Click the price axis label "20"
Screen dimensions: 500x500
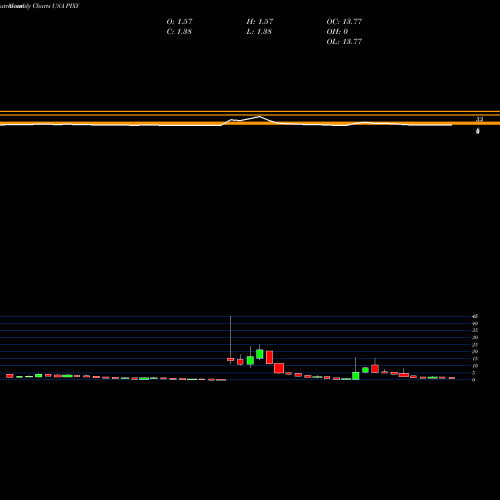(x=475, y=351)
